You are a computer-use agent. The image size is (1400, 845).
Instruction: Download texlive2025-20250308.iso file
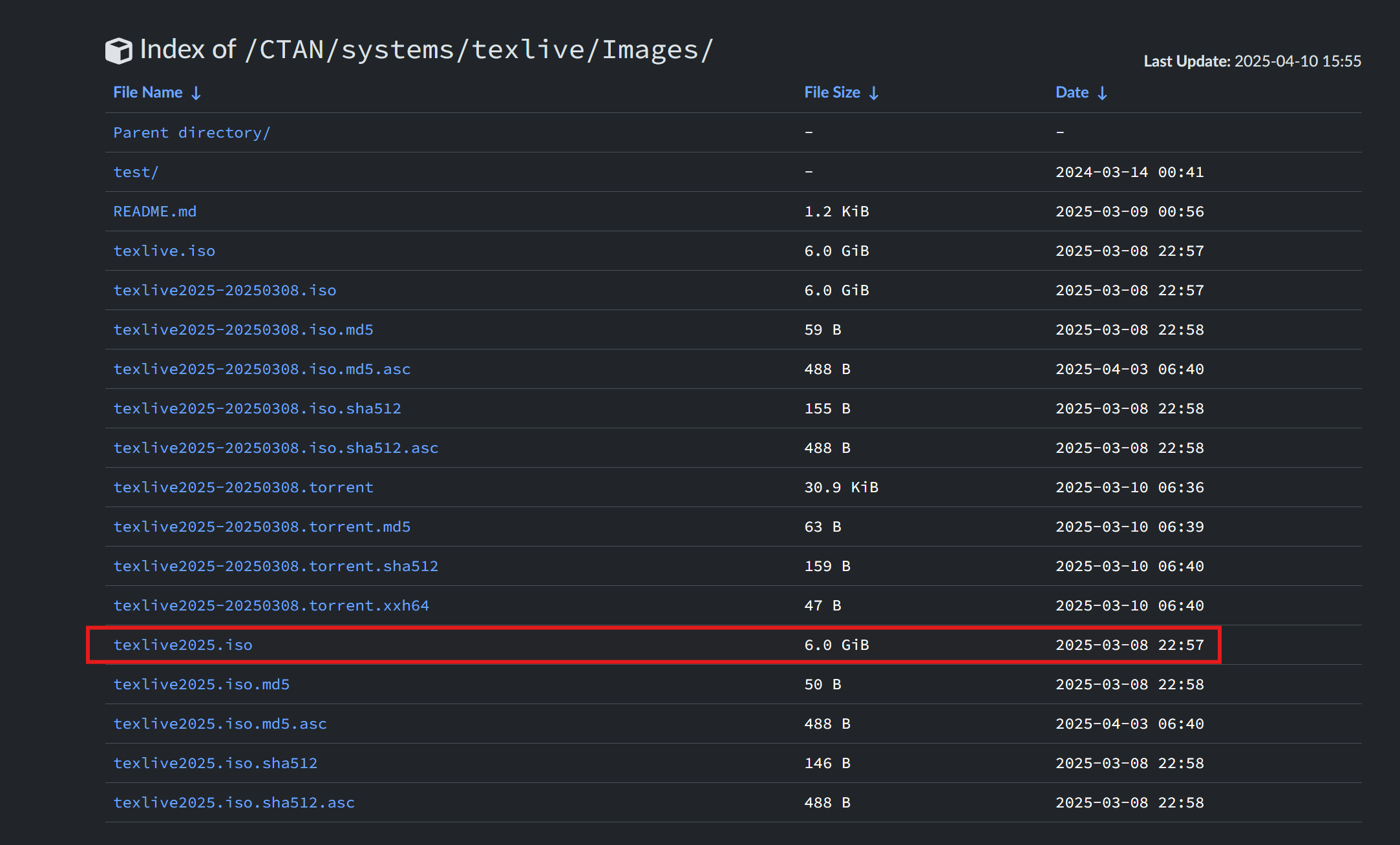point(224,290)
